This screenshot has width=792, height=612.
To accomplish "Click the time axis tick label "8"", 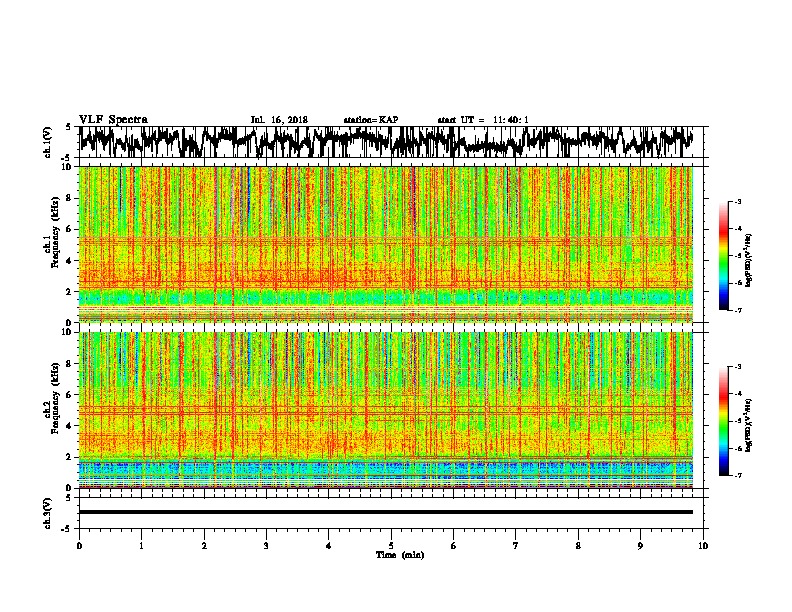I will (578, 546).
